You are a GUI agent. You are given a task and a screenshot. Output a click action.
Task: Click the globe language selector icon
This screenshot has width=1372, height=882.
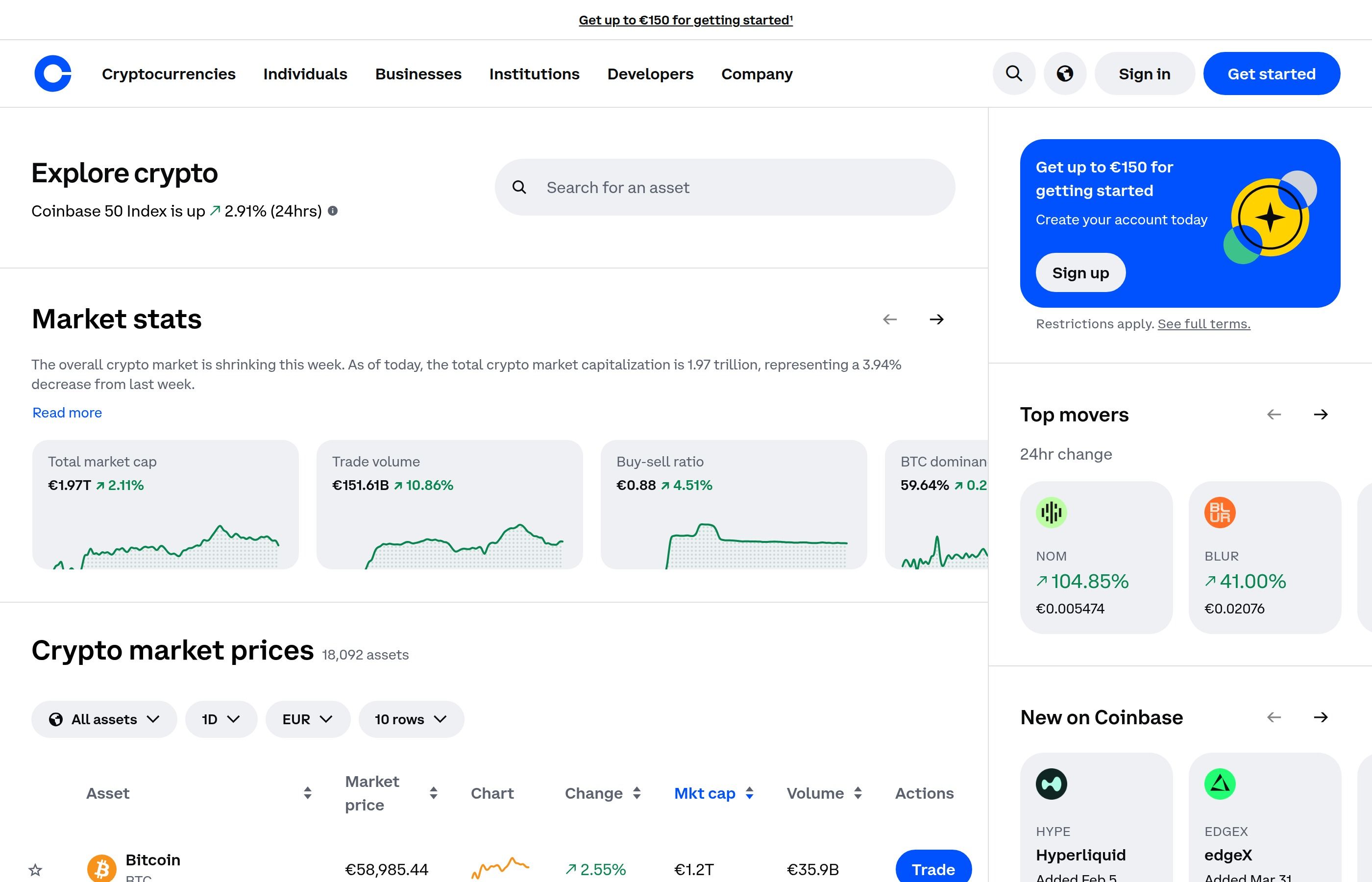[x=1065, y=73]
